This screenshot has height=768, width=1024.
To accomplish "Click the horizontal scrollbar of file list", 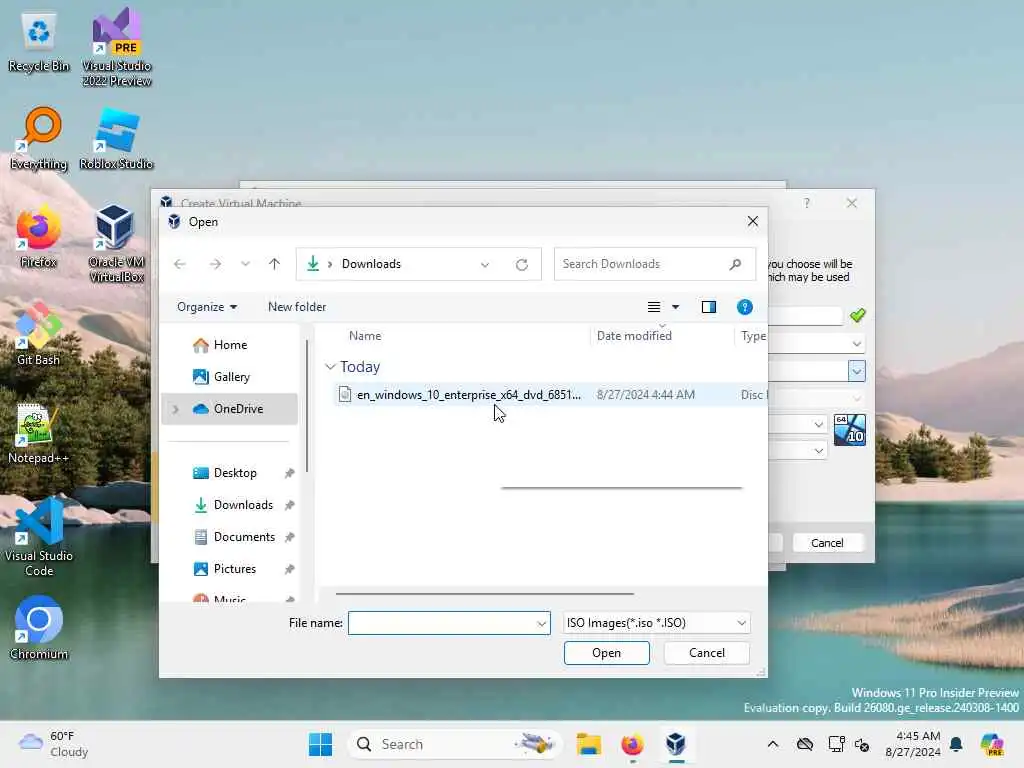I will (x=485, y=594).
